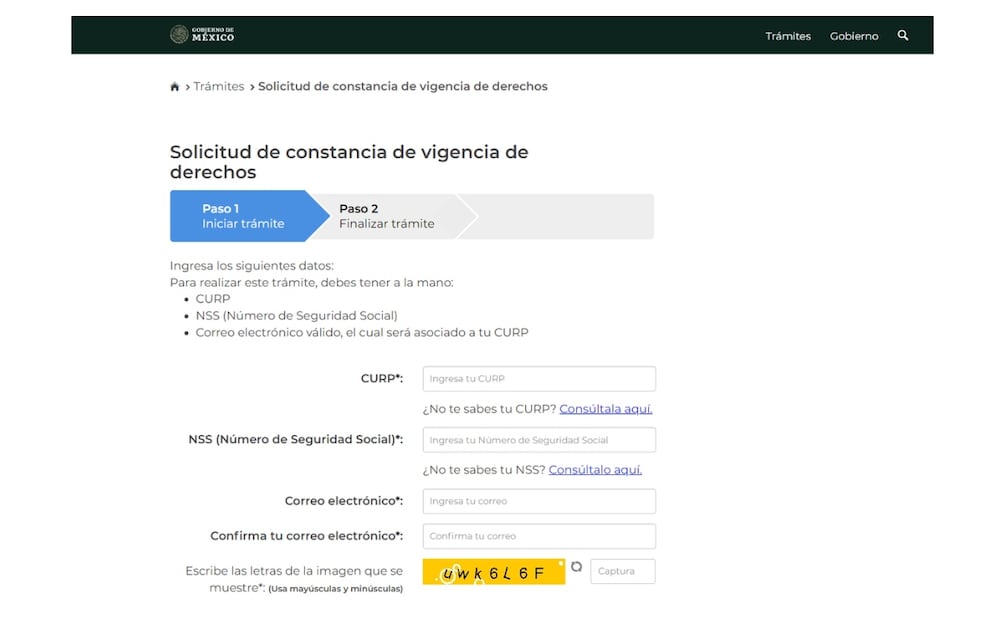Viewport: 1005px width, 620px height.
Task: Click Trámites breadcrumb link
Action: 219,86
